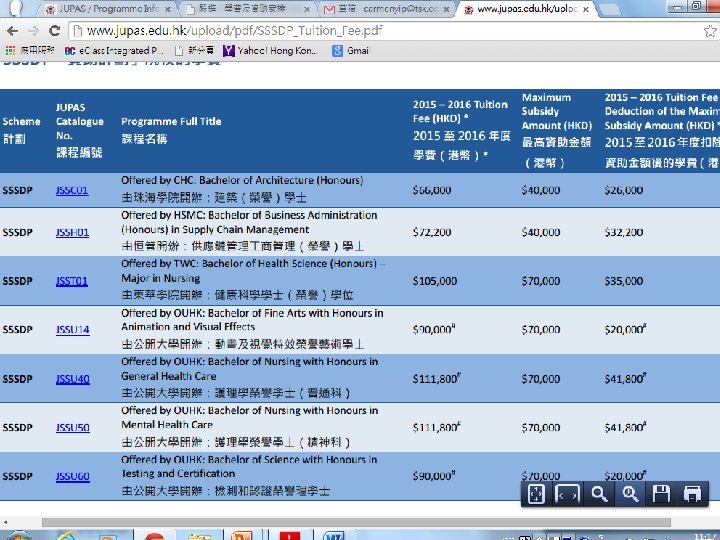Open the Gmail bookmark with Google icon
The width and height of the screenshot is (720, 540).
tap(351, 51)
